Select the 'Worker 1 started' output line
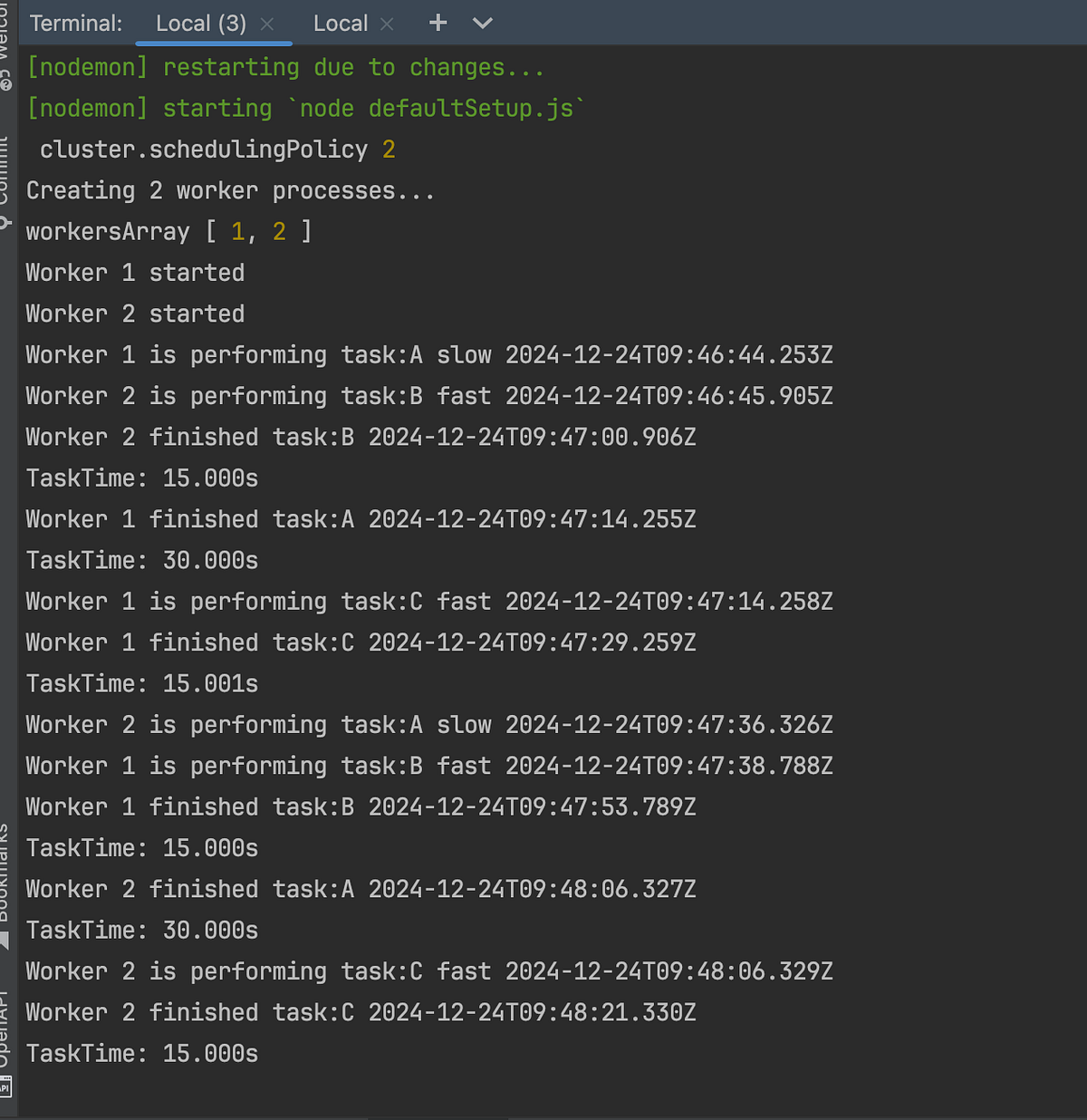The height and width of the screenshot is (1120, 1087). pyautogui.click(x=134, y=272)
